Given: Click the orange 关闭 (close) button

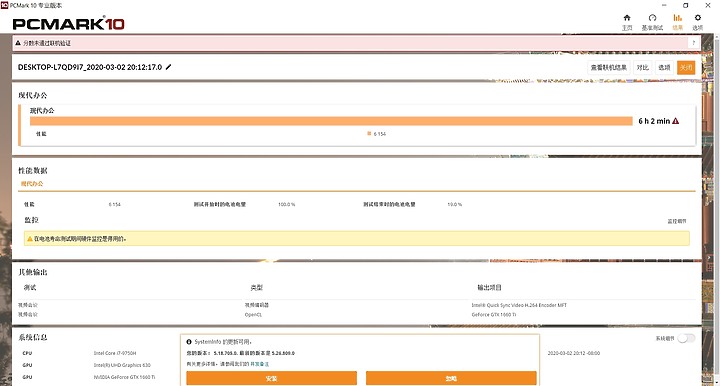Looking at the screenshot, I should (x=686, y=67).
